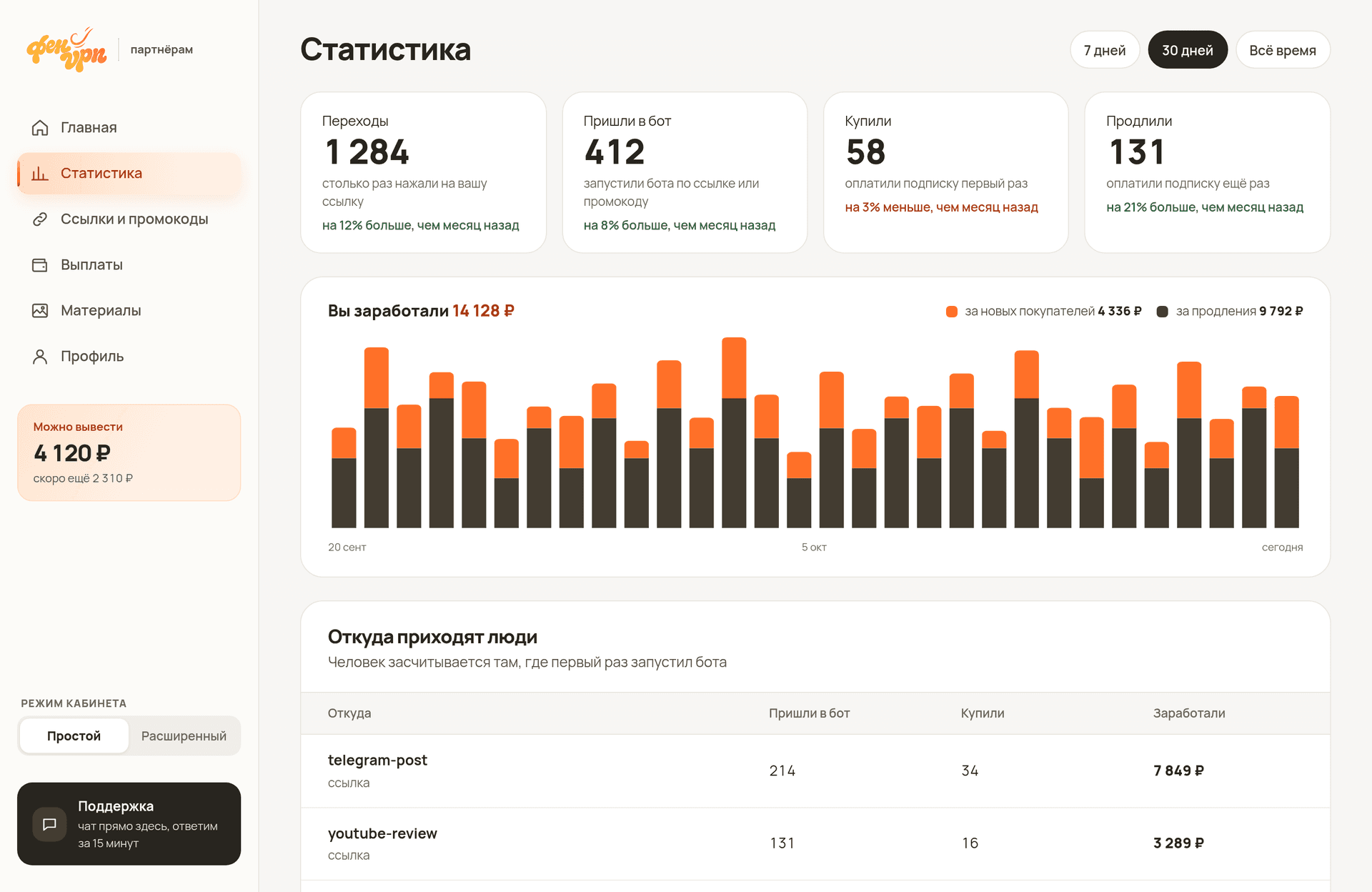Click the 7 849 ₽ earnings value
The height and width of the screenshot is (892, 1372).
[1179, 771]
